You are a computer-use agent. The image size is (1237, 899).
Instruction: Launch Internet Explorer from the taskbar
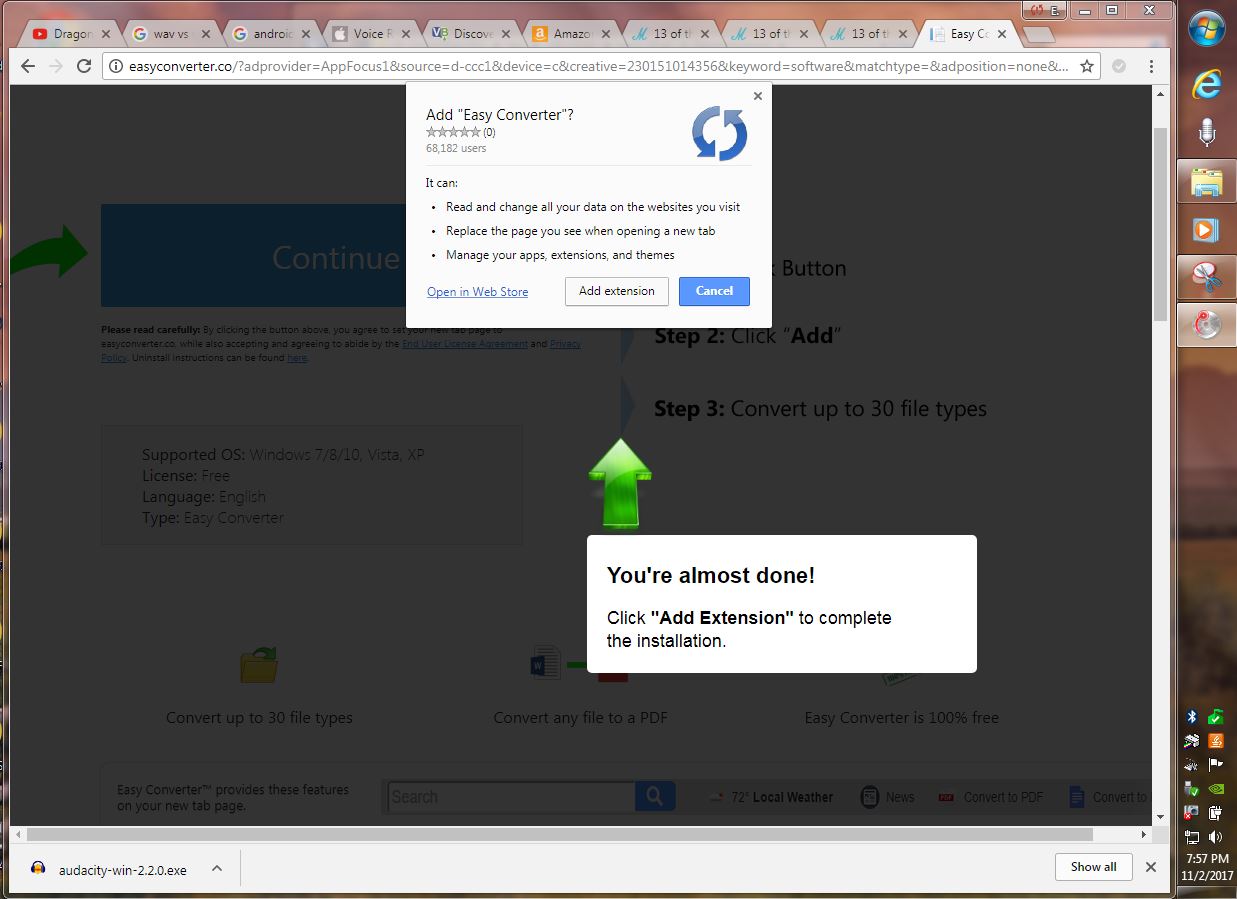tap(1207, 85)
